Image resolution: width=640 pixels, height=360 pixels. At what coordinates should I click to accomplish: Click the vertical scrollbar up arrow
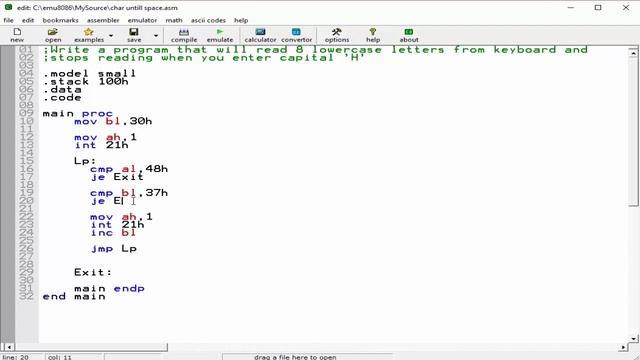point(633,53)
